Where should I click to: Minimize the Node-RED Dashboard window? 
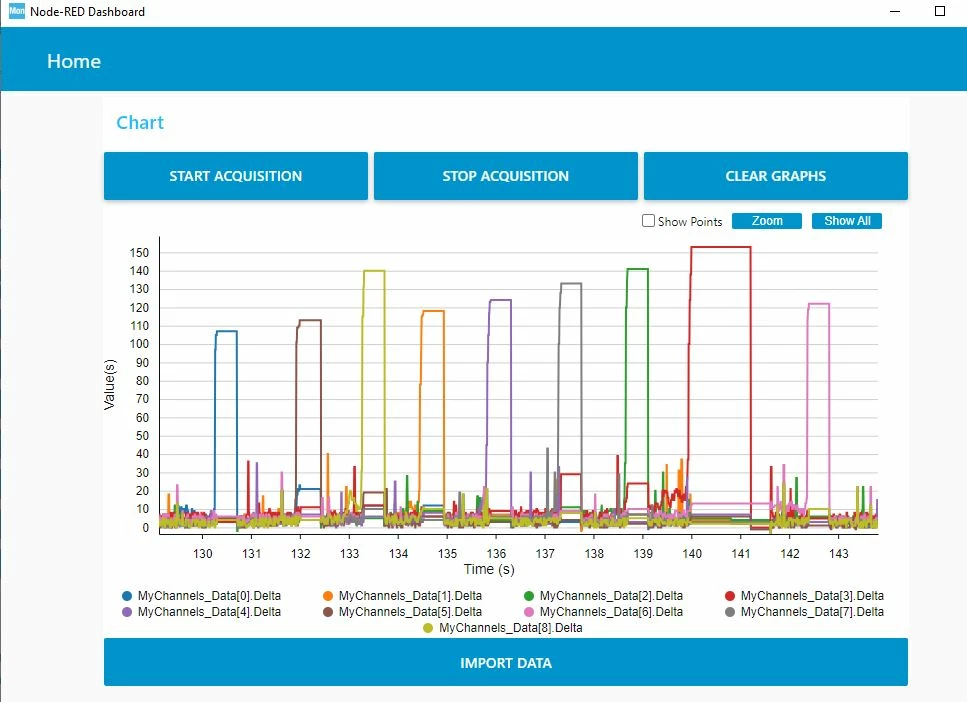click(895, 11)
